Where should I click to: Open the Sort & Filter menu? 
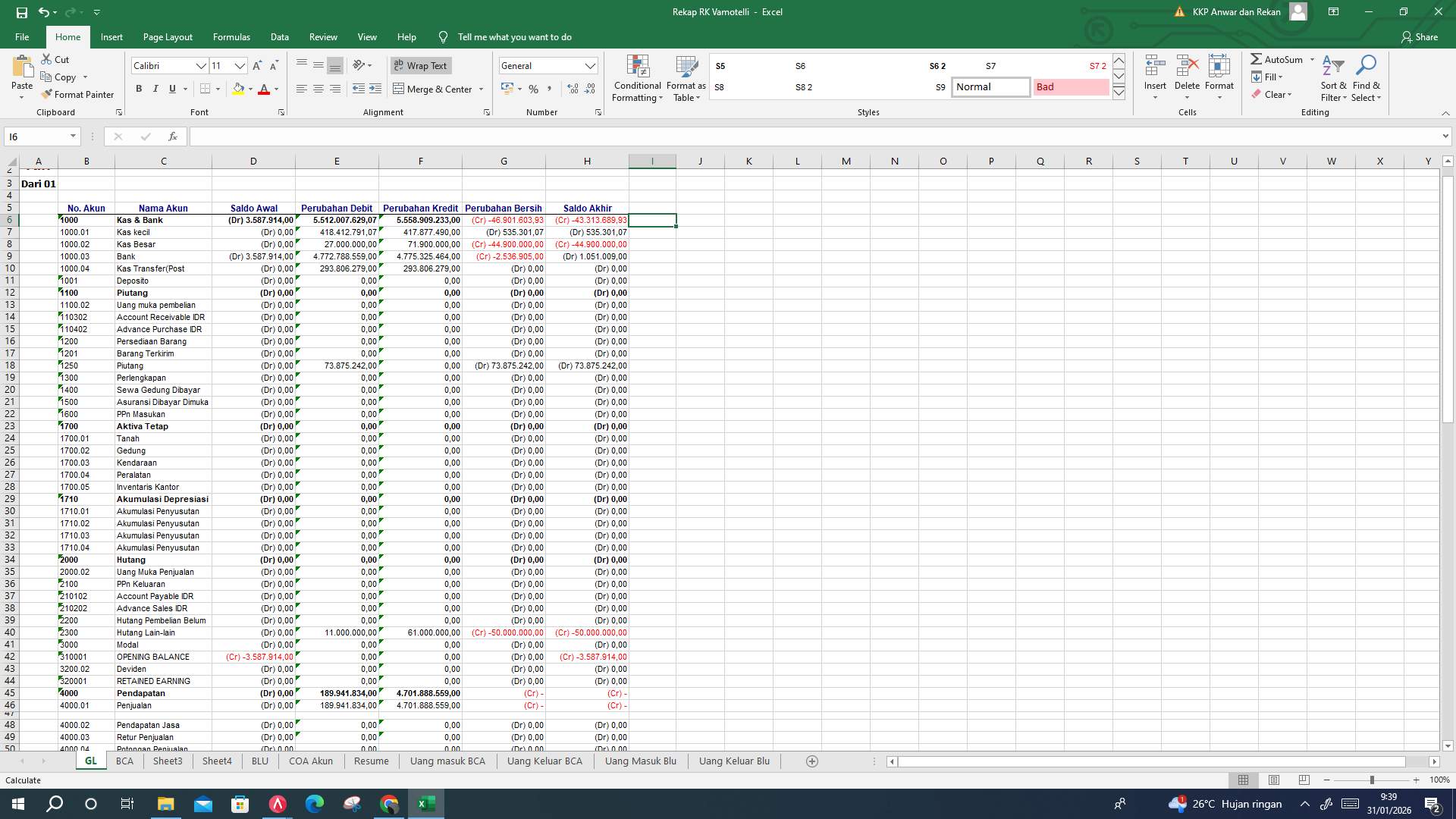pos(1332,78)
